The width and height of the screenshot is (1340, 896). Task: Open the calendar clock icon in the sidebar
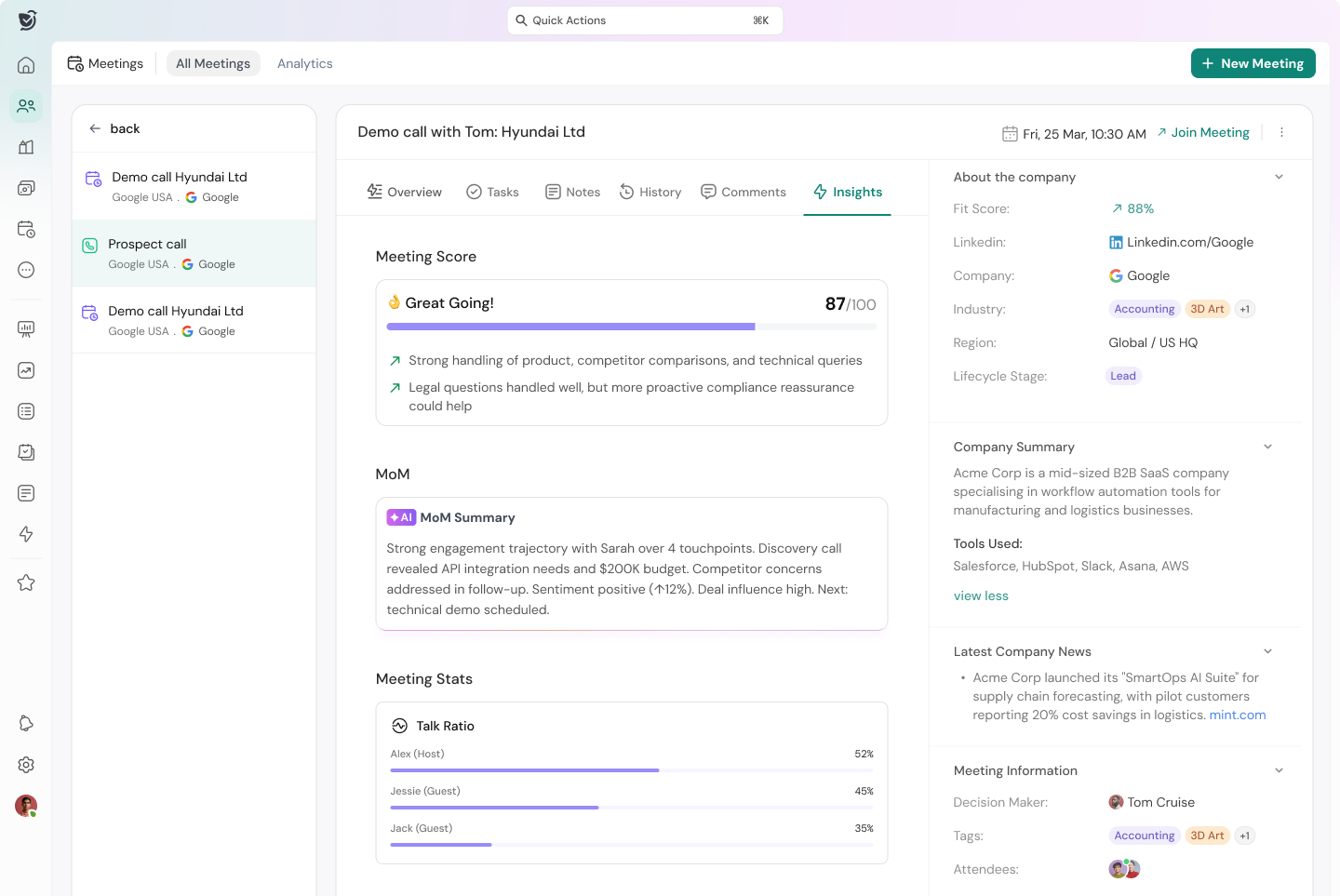pos(26,229)
